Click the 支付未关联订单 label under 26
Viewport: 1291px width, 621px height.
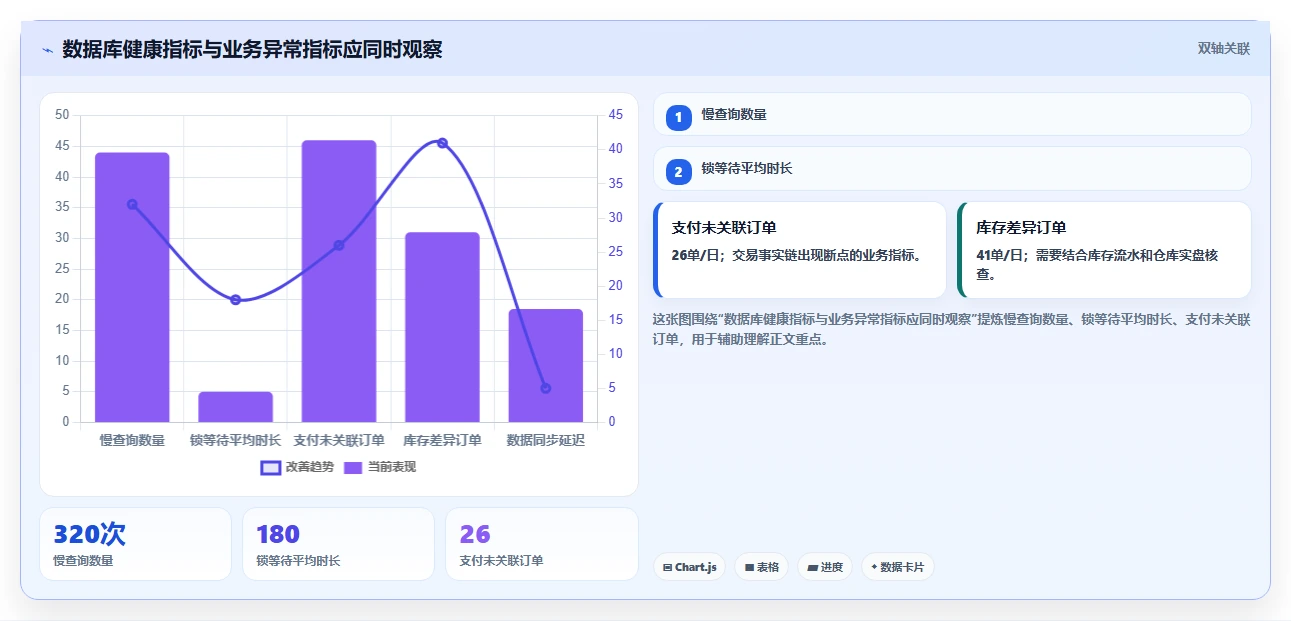click(x=501, y=561)
